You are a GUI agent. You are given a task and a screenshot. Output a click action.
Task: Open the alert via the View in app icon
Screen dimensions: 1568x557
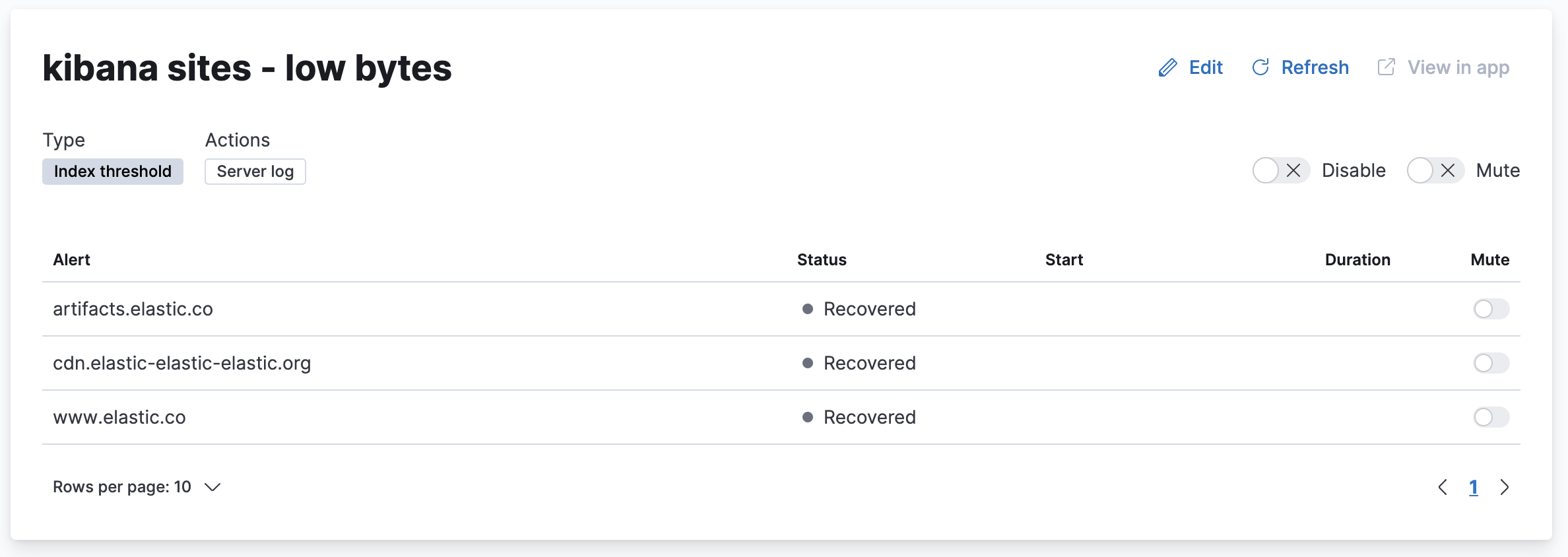(1387, 67)
